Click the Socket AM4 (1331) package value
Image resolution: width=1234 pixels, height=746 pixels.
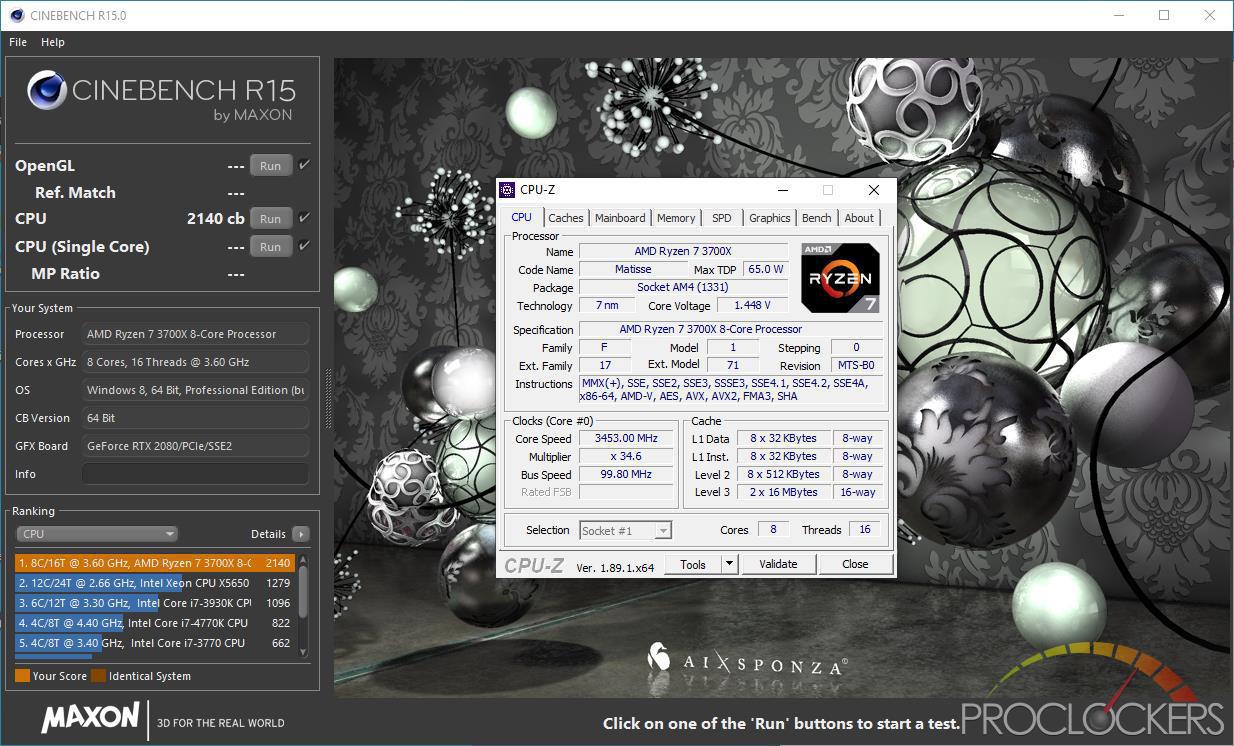tap(683, 288)
